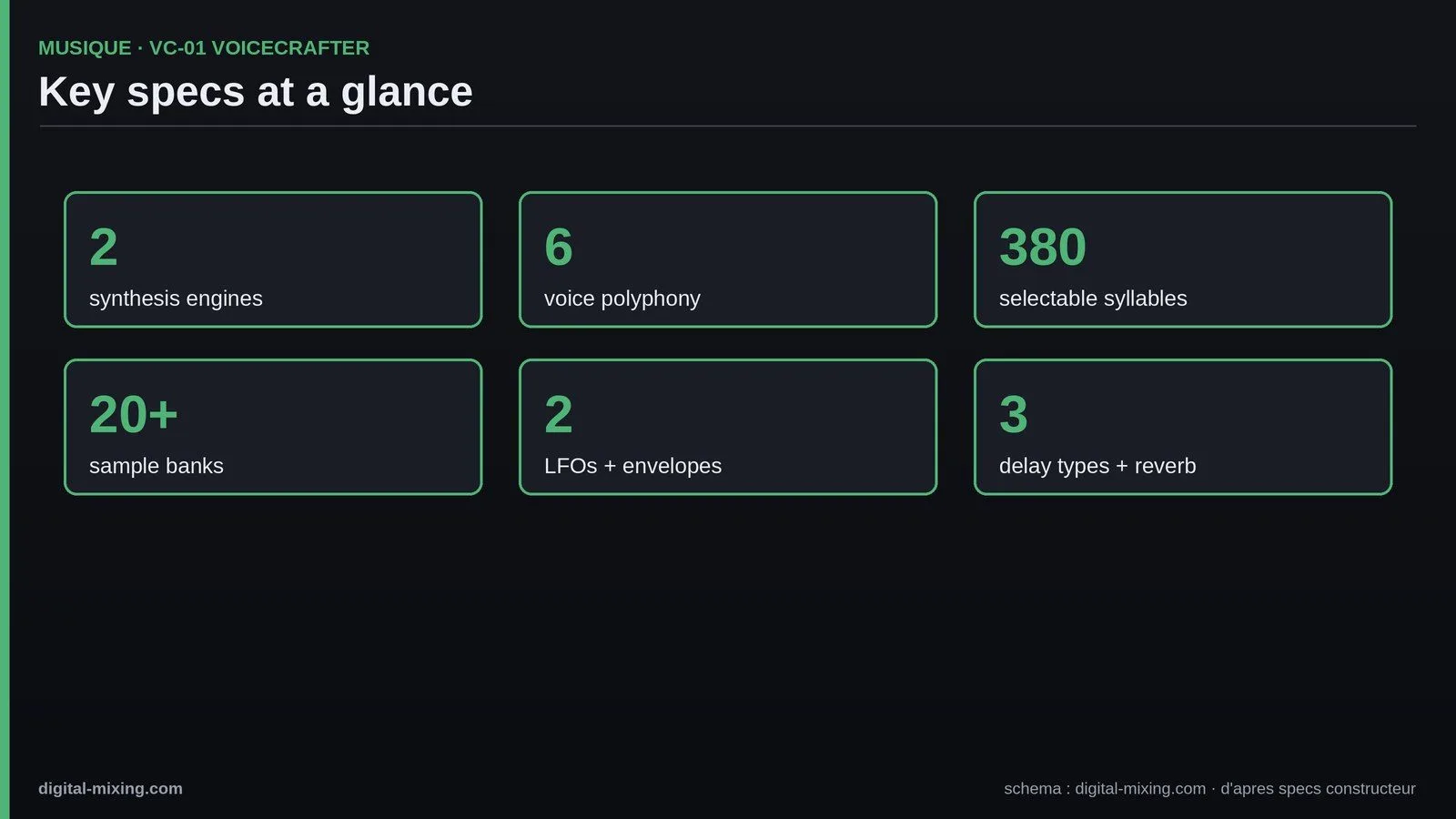Click the large number 380
1456x819 pixels.
click(x=1043, y=247)
